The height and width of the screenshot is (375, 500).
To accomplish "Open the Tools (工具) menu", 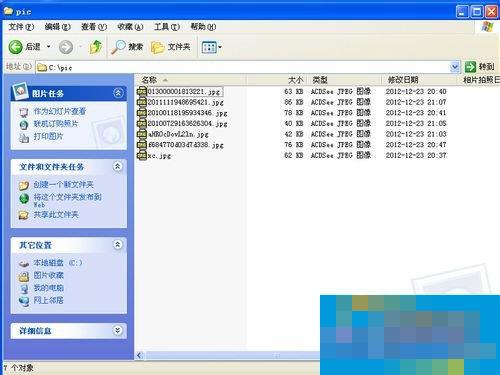I will pos(167,27).
